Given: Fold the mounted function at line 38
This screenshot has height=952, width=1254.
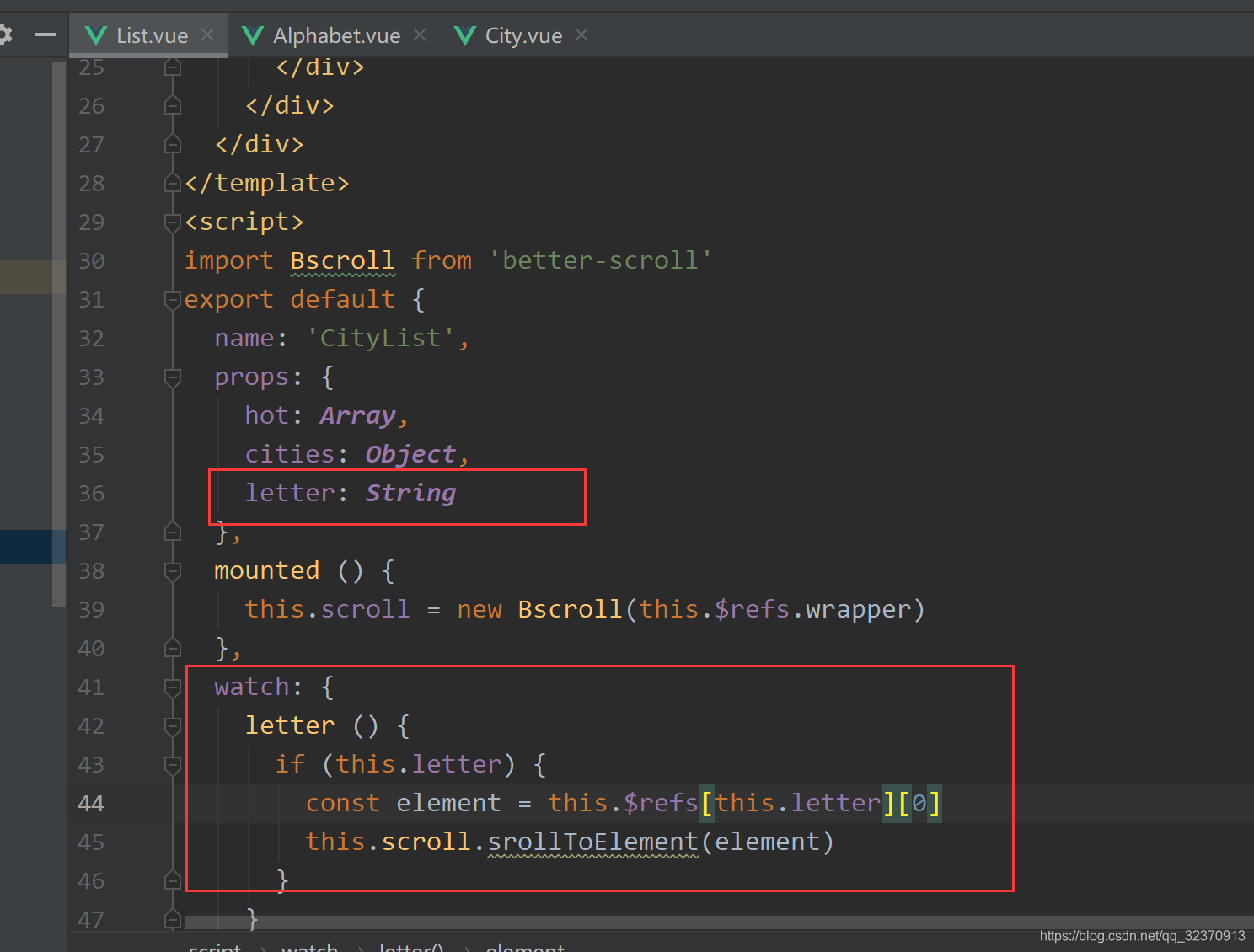Looking at the screenshot, I should (x=173, y=570).
